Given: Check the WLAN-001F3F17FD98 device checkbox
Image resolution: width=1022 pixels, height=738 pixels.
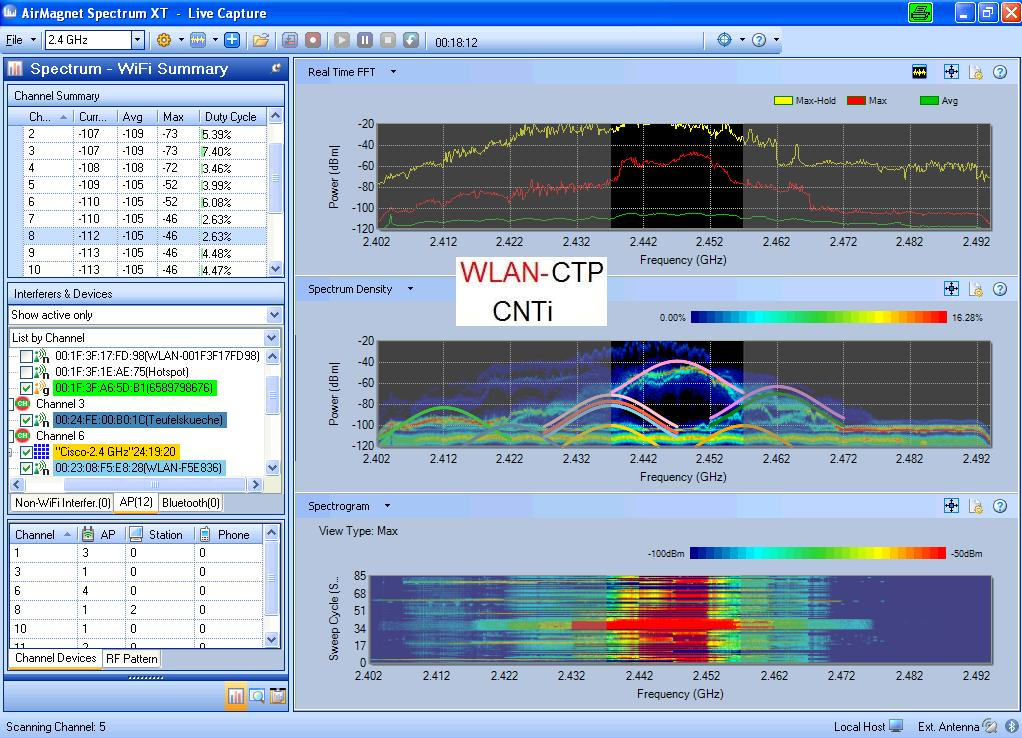Looking at the screenshot, I should (x=26, y=356).
